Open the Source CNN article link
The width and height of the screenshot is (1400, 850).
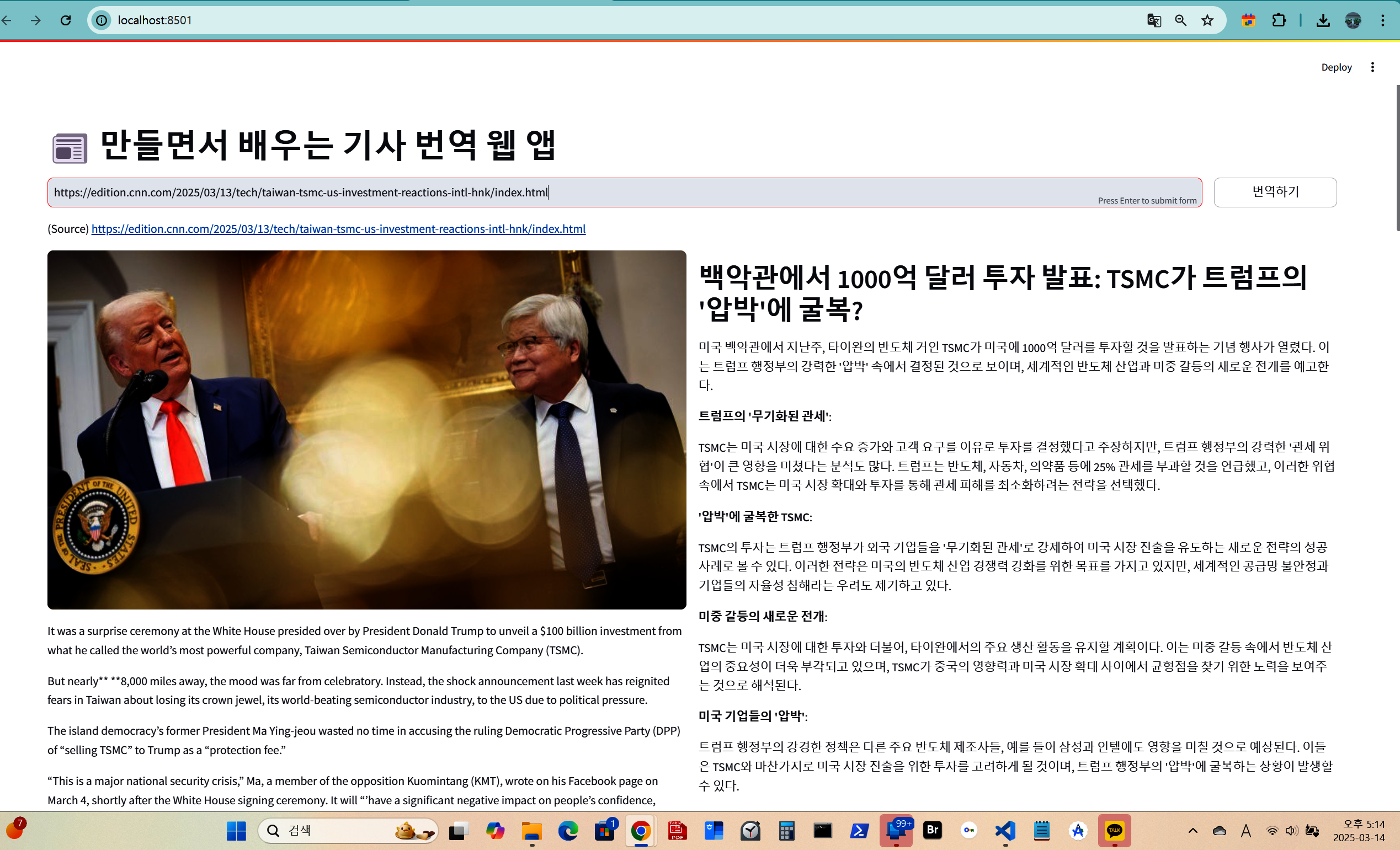338,228
